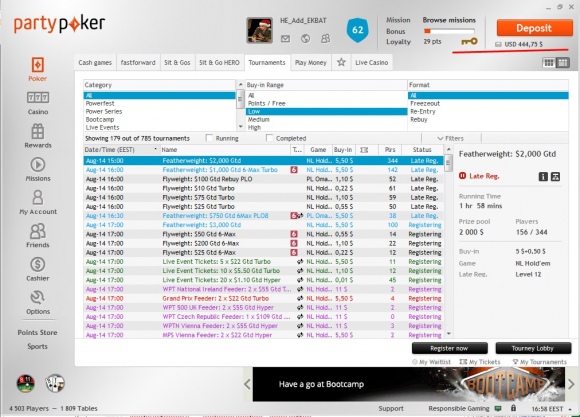This screenshot has height=417, width=580.
Task: Open Points Store link
Action: [37, 332]
